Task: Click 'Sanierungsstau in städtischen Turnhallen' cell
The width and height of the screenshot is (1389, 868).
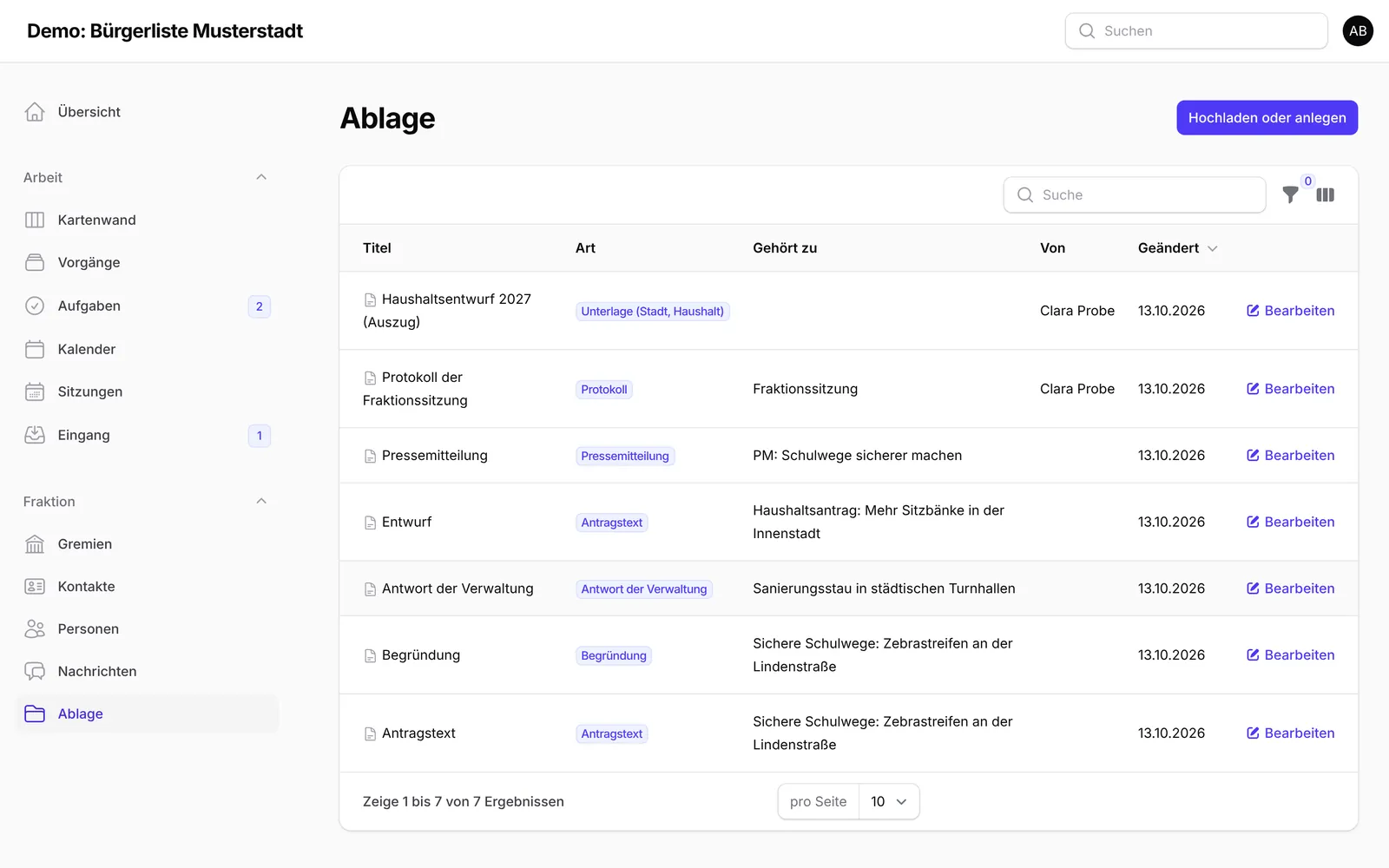Action: pyautogui.click(x=884, y=589)
